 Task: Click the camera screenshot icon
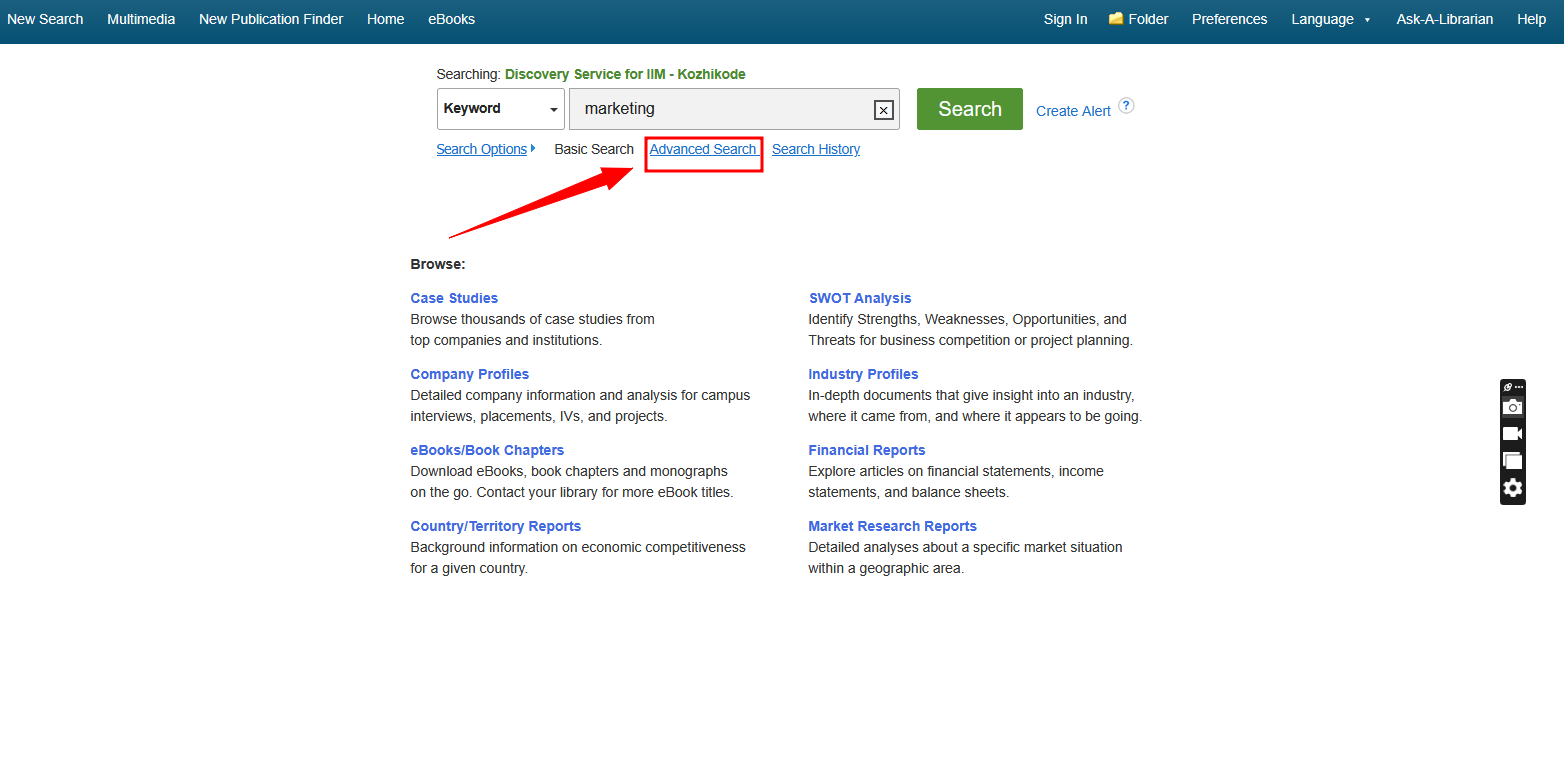(x=1512, y=407)
